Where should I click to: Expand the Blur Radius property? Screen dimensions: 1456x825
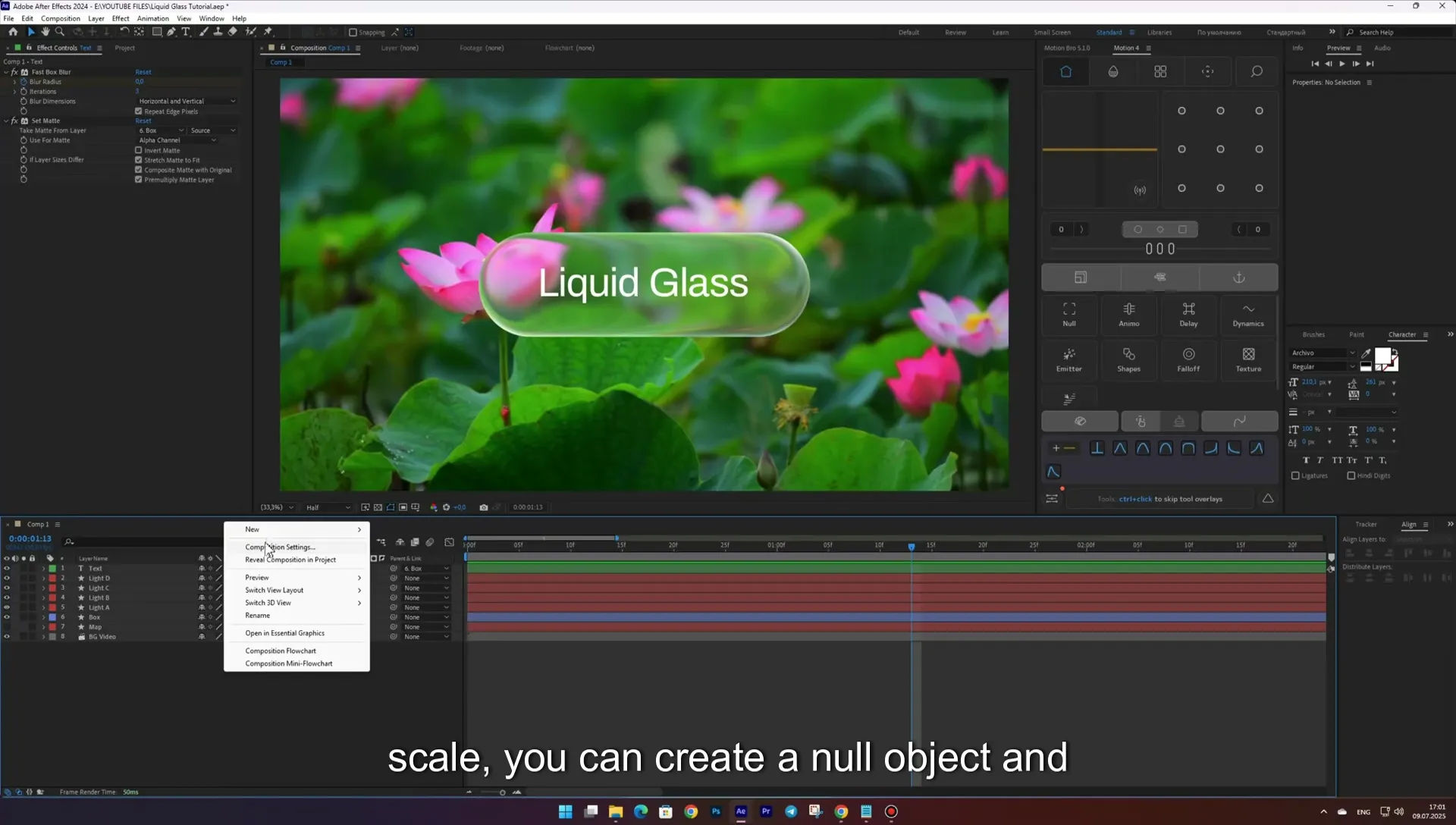coord(15,82)
